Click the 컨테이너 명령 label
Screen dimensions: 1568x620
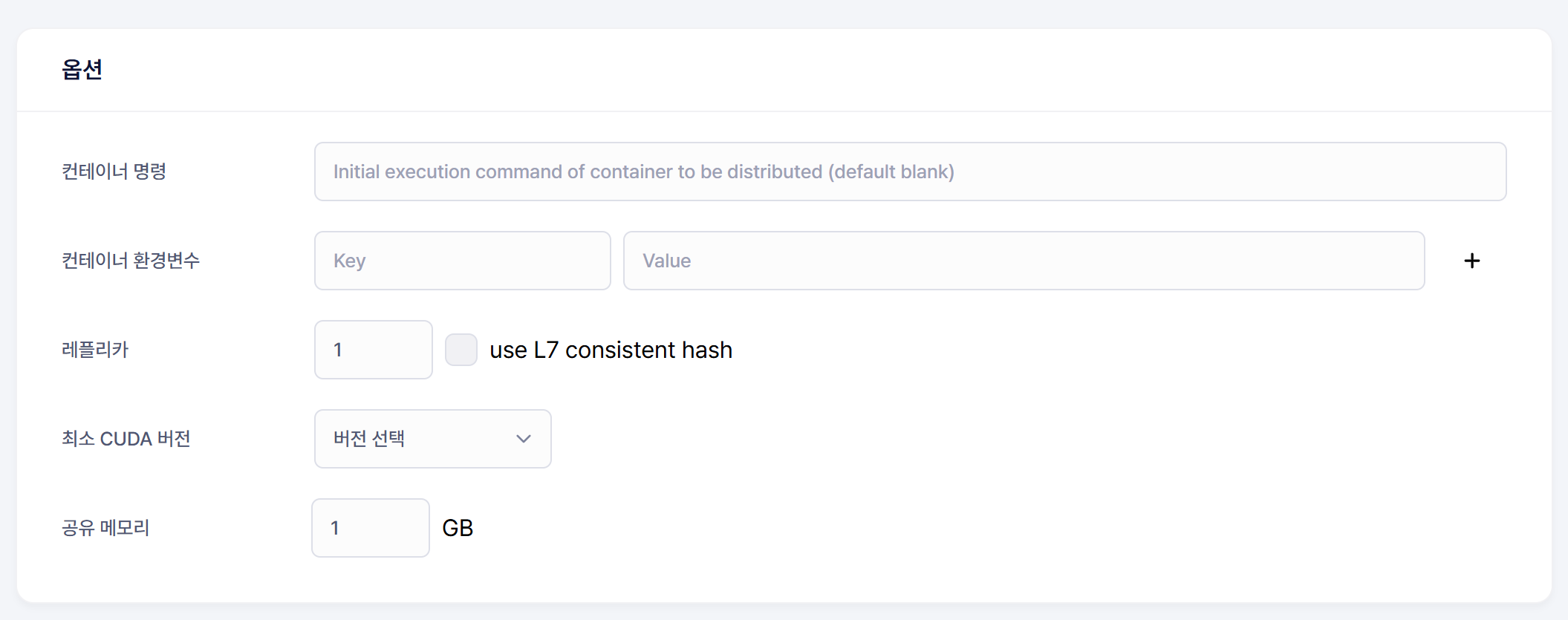pos(114,172)
